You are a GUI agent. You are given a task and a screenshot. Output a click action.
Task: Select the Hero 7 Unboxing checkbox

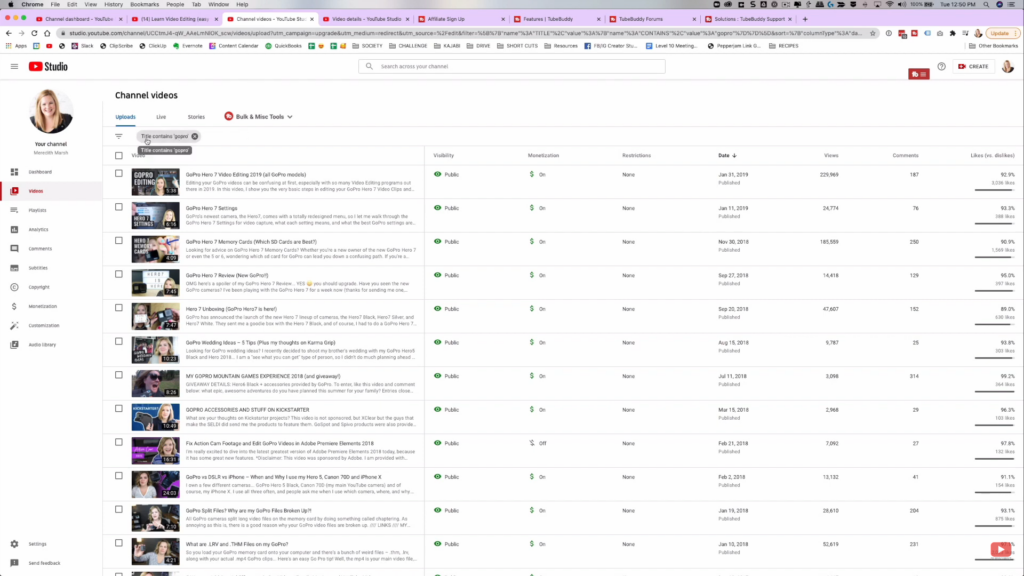pos(119,308)
